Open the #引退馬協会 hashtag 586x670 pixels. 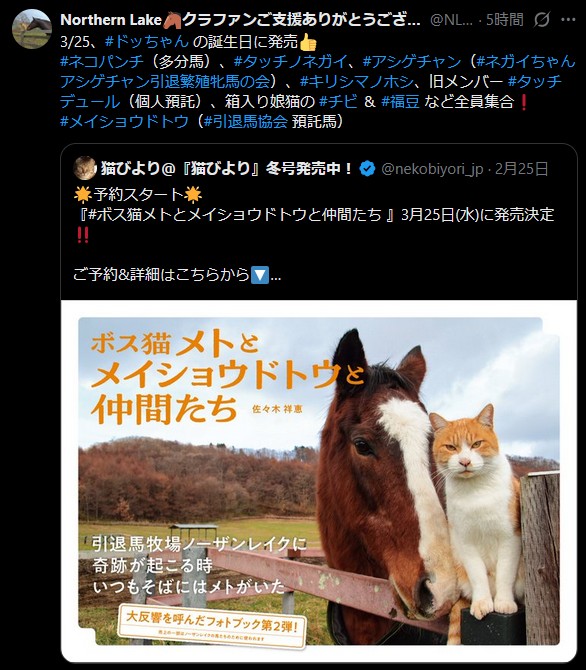245,121
